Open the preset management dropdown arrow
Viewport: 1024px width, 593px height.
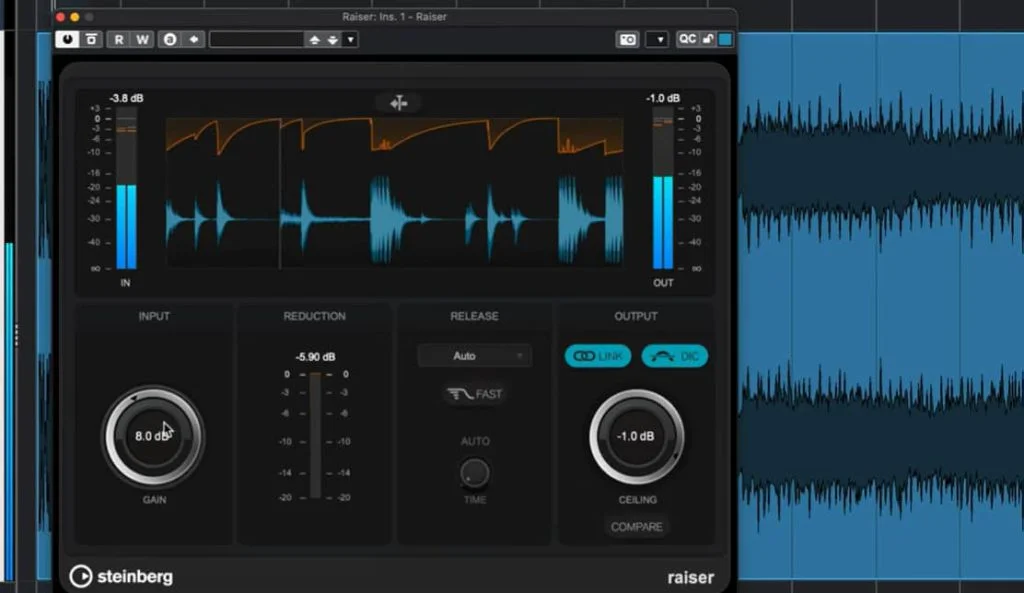[351, 40]
